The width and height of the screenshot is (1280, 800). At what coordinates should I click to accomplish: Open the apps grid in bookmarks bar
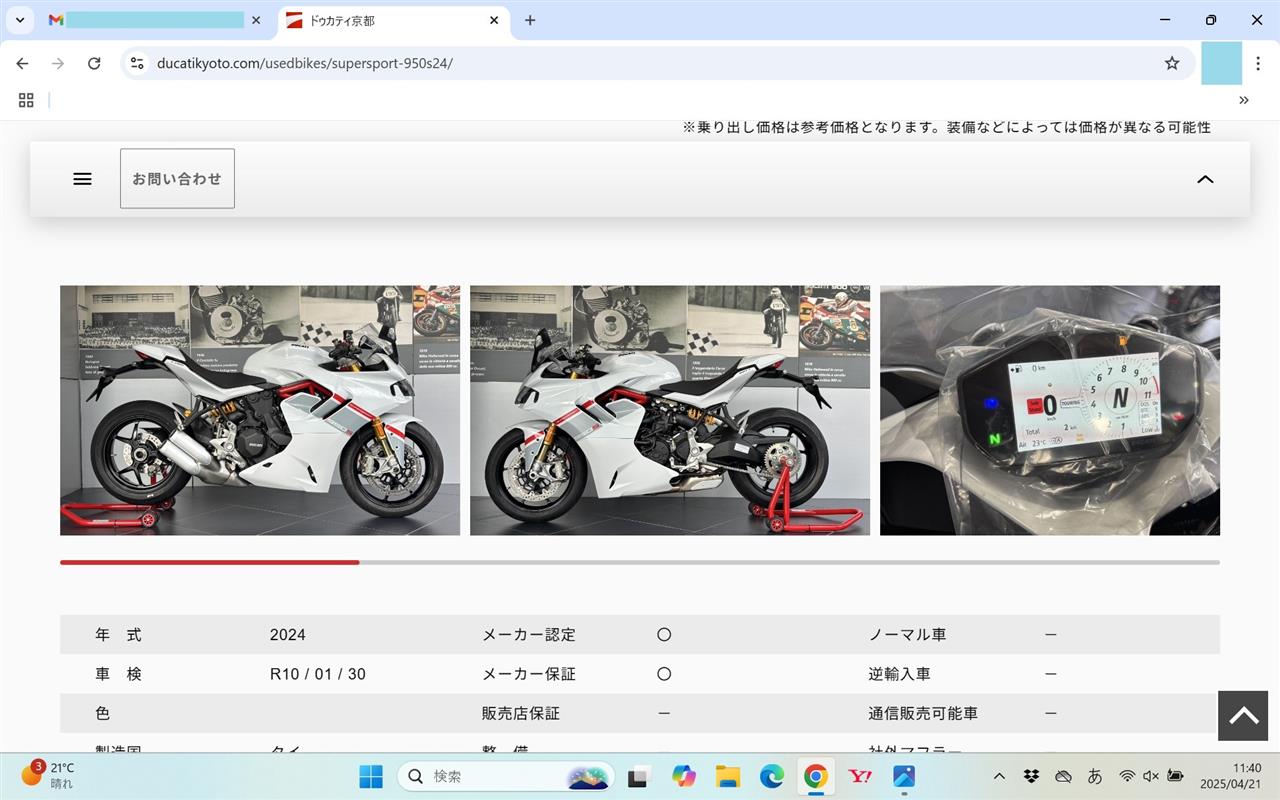(26, 100)
